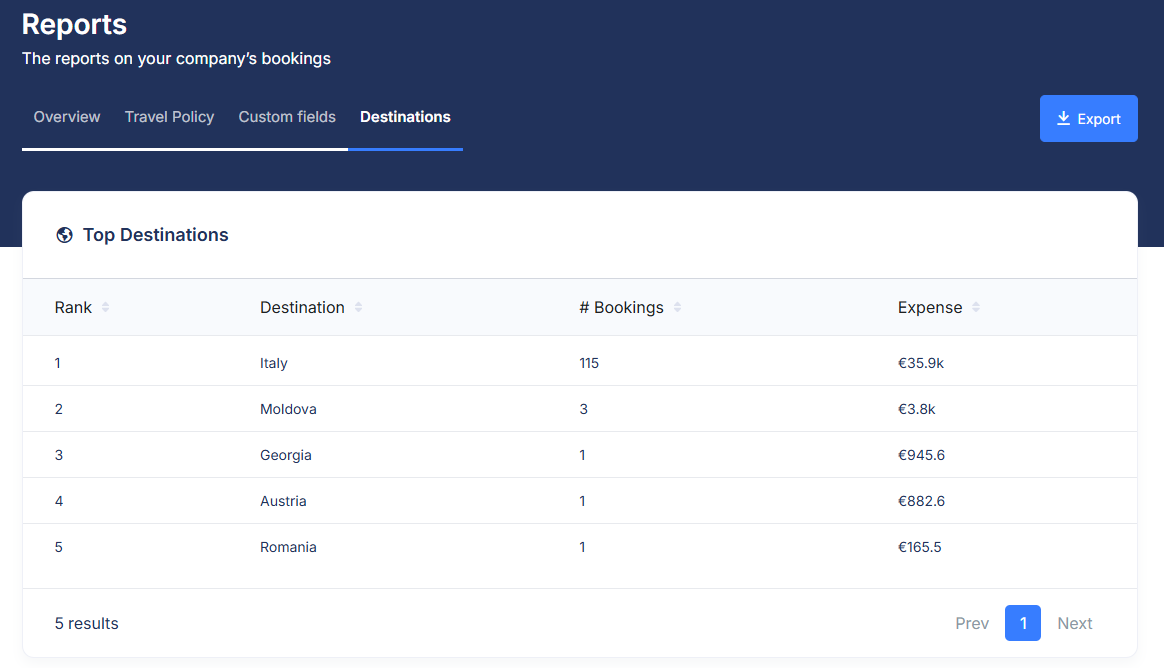Click the €35.9k expense value
The width and height of the screenshot is (1164, 668).
click(921, 363)
